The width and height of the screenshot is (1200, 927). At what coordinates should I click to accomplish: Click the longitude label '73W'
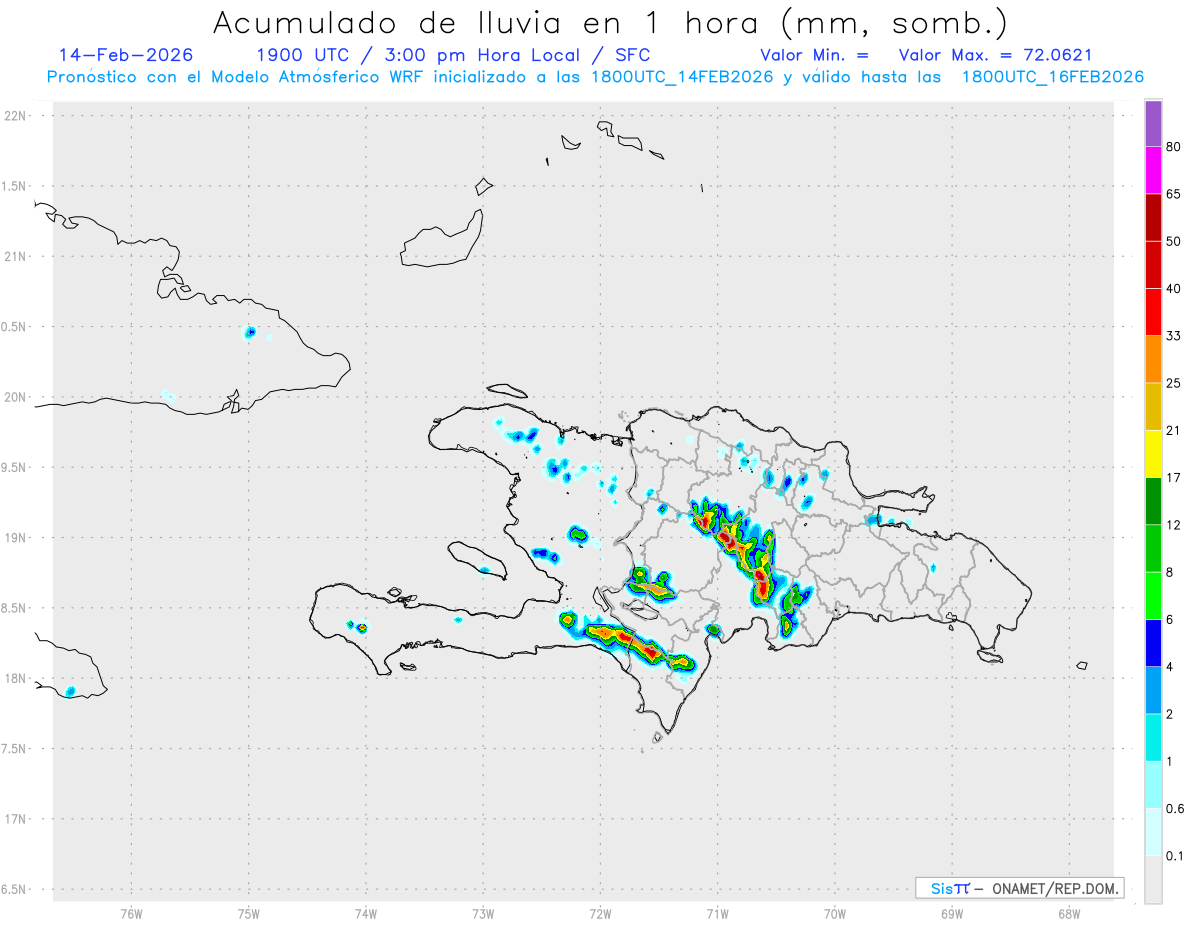coord(483,912)
